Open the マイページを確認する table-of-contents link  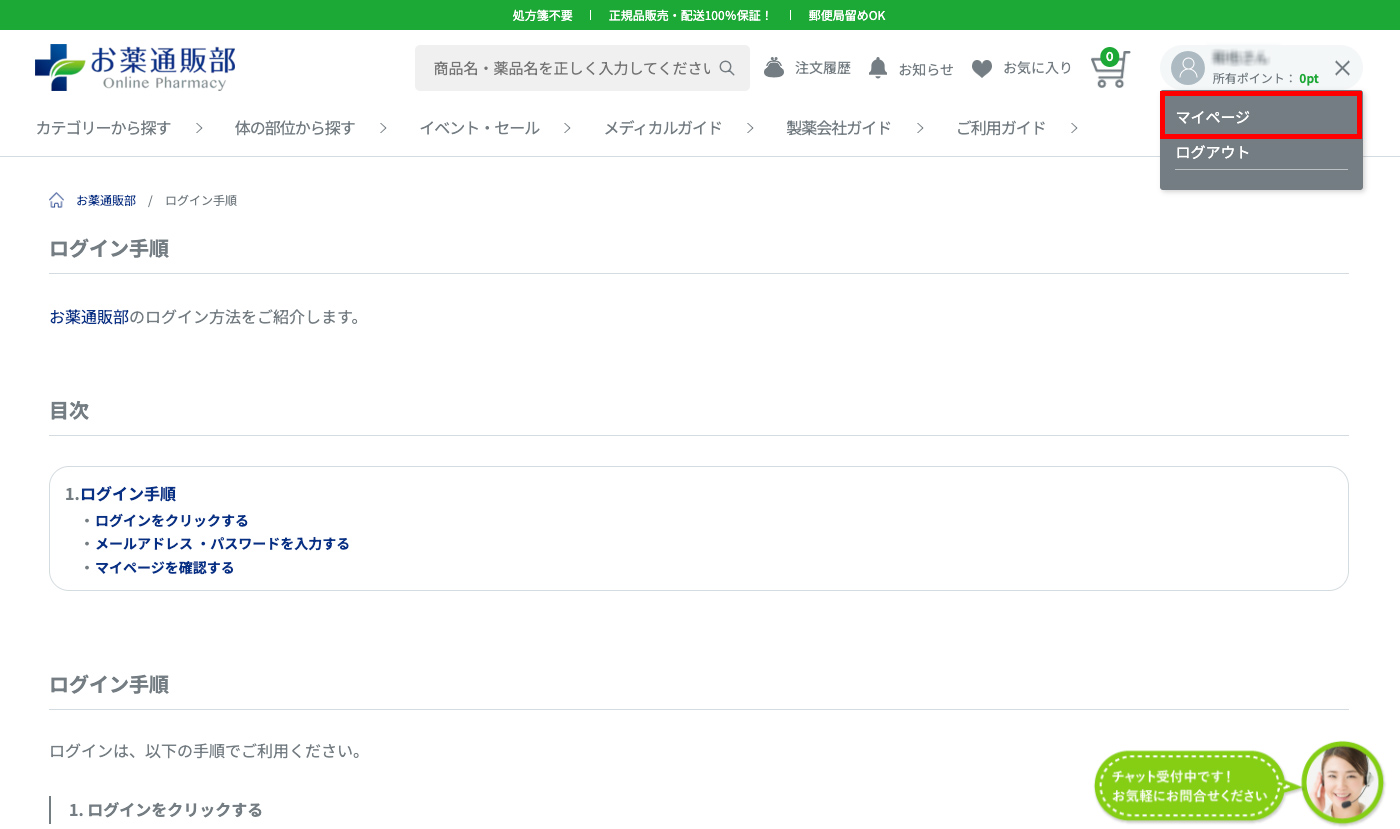tap(164, 566)
